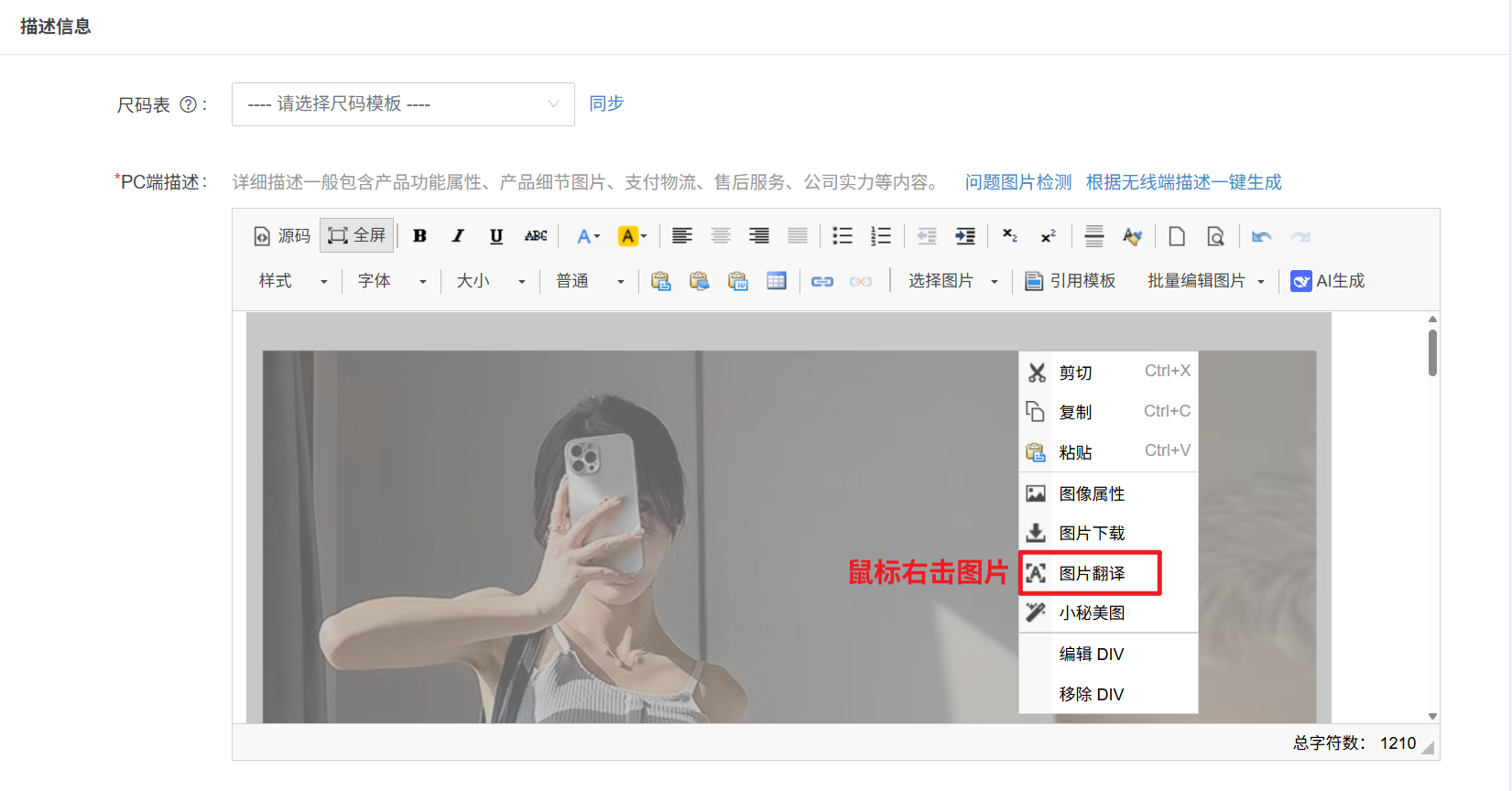Click the 问题图片检测 link
The width and height of the screenshot is (1512, 791).
[x=1017, y=182]
